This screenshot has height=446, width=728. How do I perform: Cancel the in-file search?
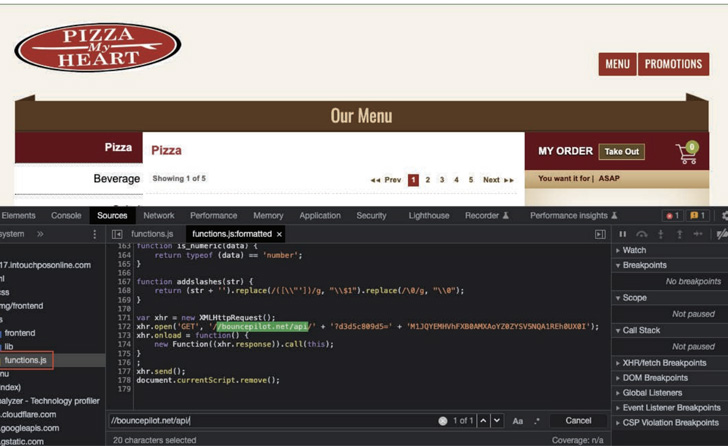tap(578, 421)
